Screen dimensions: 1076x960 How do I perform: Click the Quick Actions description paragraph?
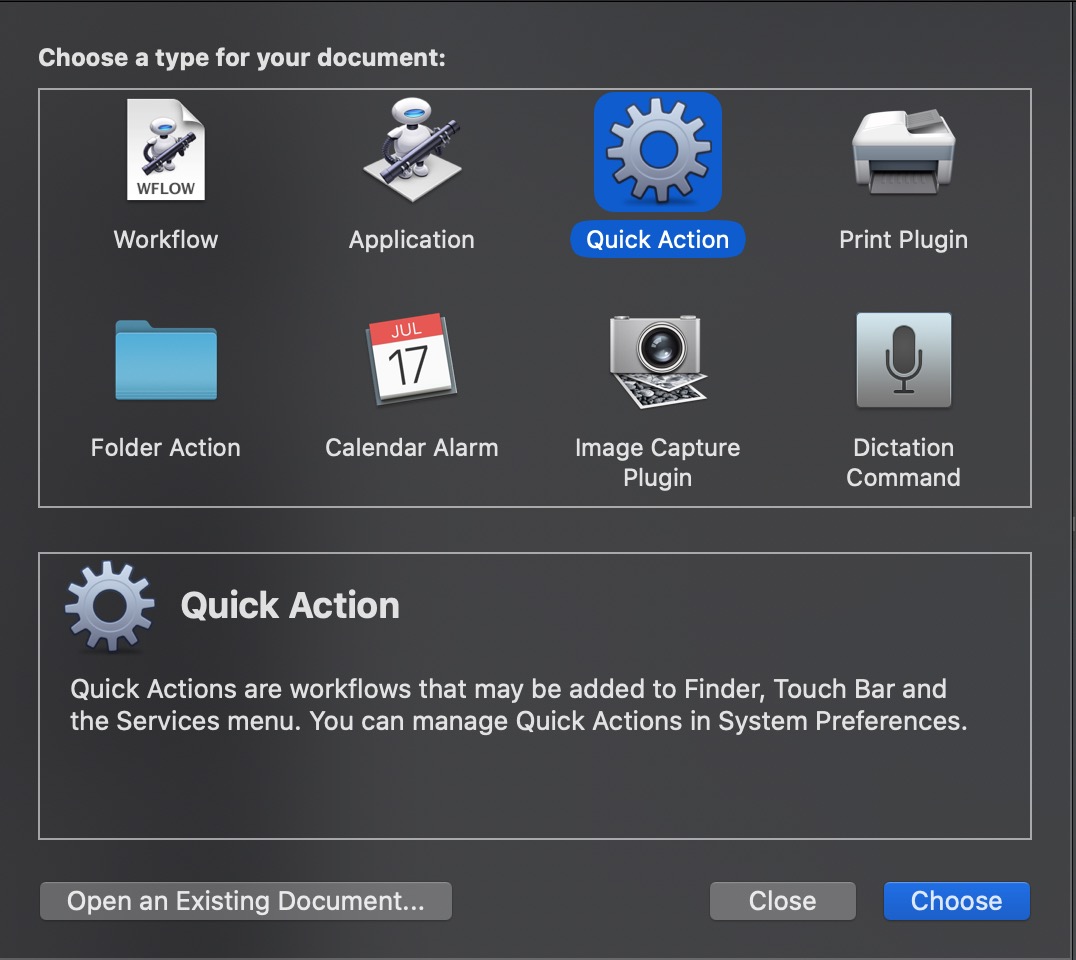519,705
